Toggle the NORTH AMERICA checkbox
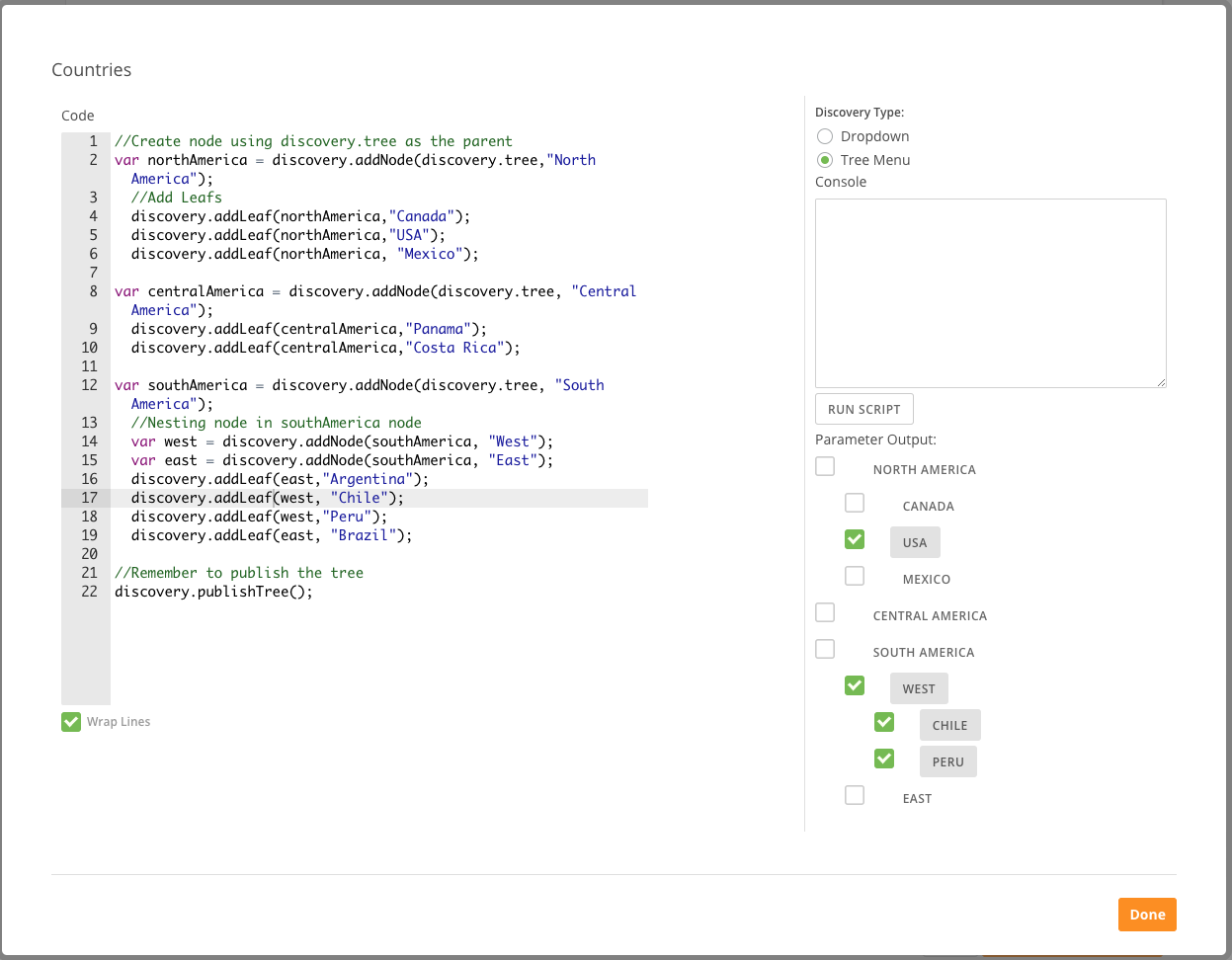The width and height of the screenshot is (1232, 960). click(825, 466)
